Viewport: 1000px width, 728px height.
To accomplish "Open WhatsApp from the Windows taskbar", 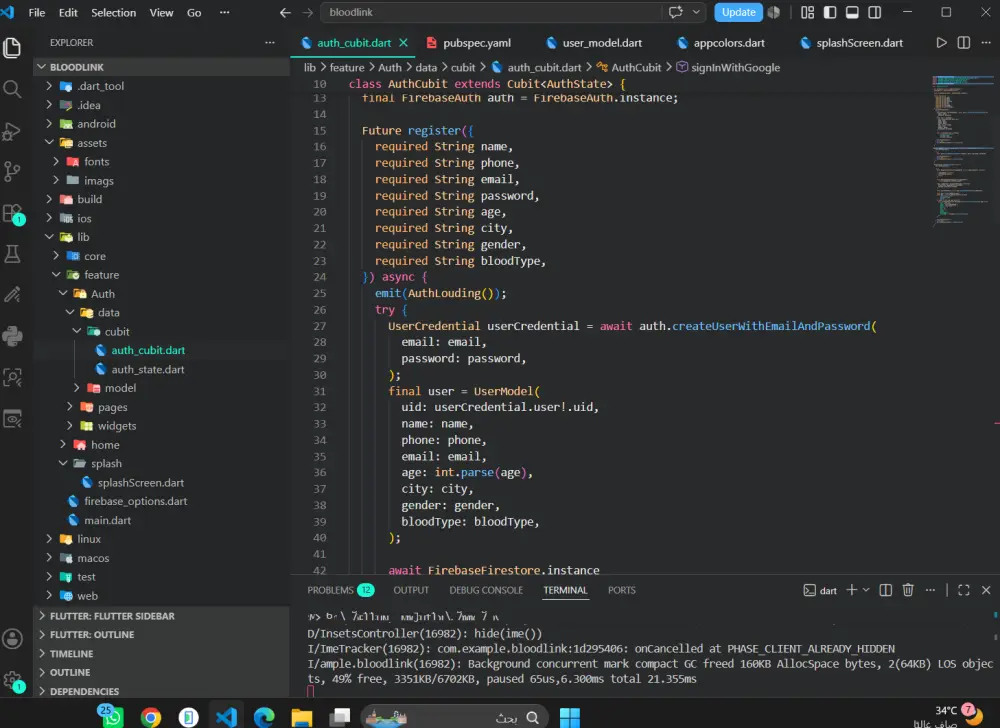I will pos(112,717).
